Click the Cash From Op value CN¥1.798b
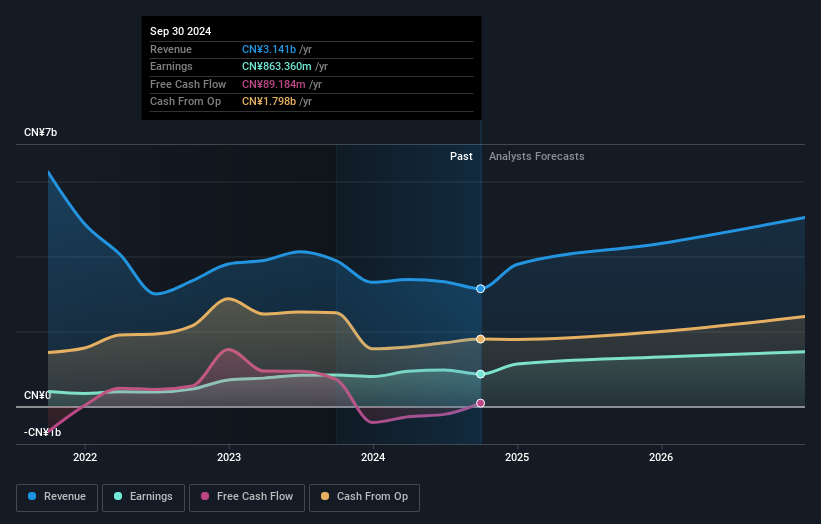This screenshot has width=821, height=524. (269, 102)
